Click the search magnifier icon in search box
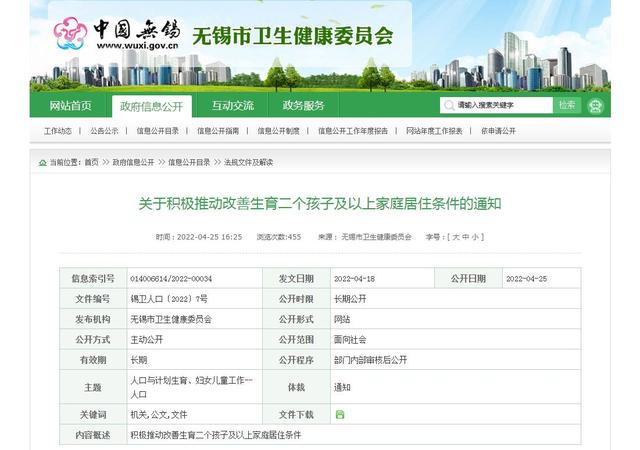The image size is (640, 450). [x=448, y=105]
